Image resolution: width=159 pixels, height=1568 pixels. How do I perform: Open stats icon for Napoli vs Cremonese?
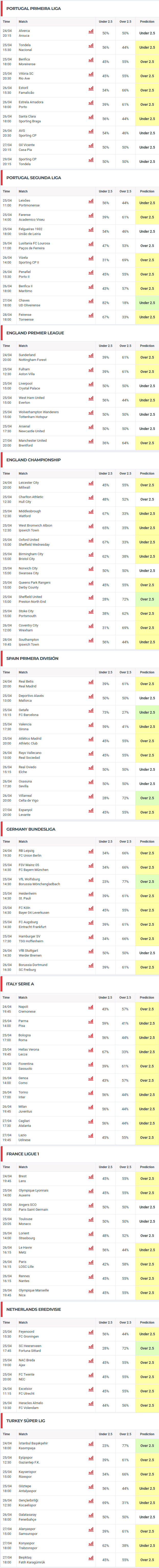tap(91, 1007)
